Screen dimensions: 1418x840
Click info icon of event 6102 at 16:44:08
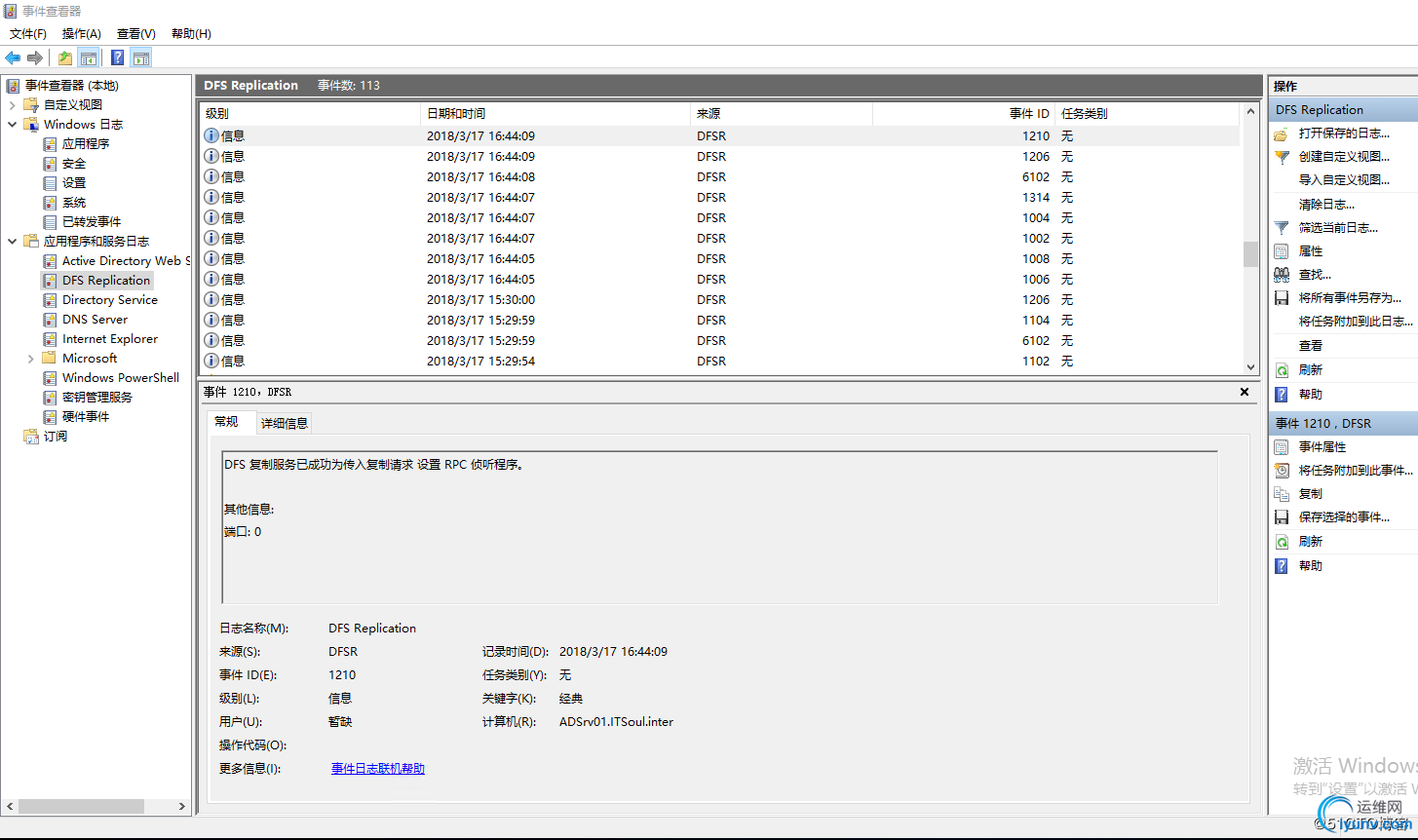click(211, 177)
